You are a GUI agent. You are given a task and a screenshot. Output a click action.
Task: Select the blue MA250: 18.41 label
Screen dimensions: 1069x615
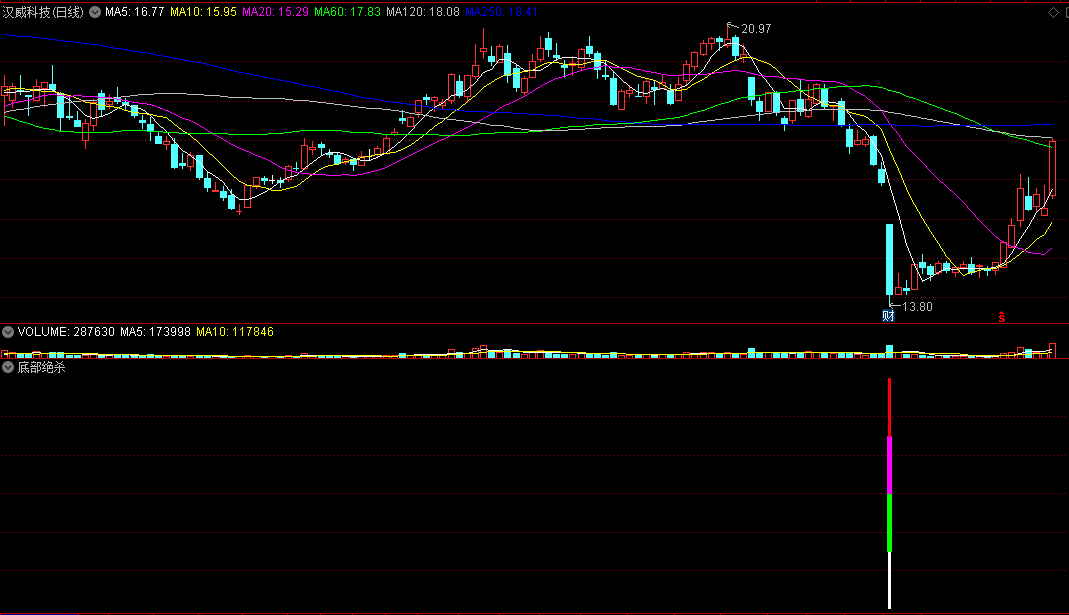coord(501,12)
